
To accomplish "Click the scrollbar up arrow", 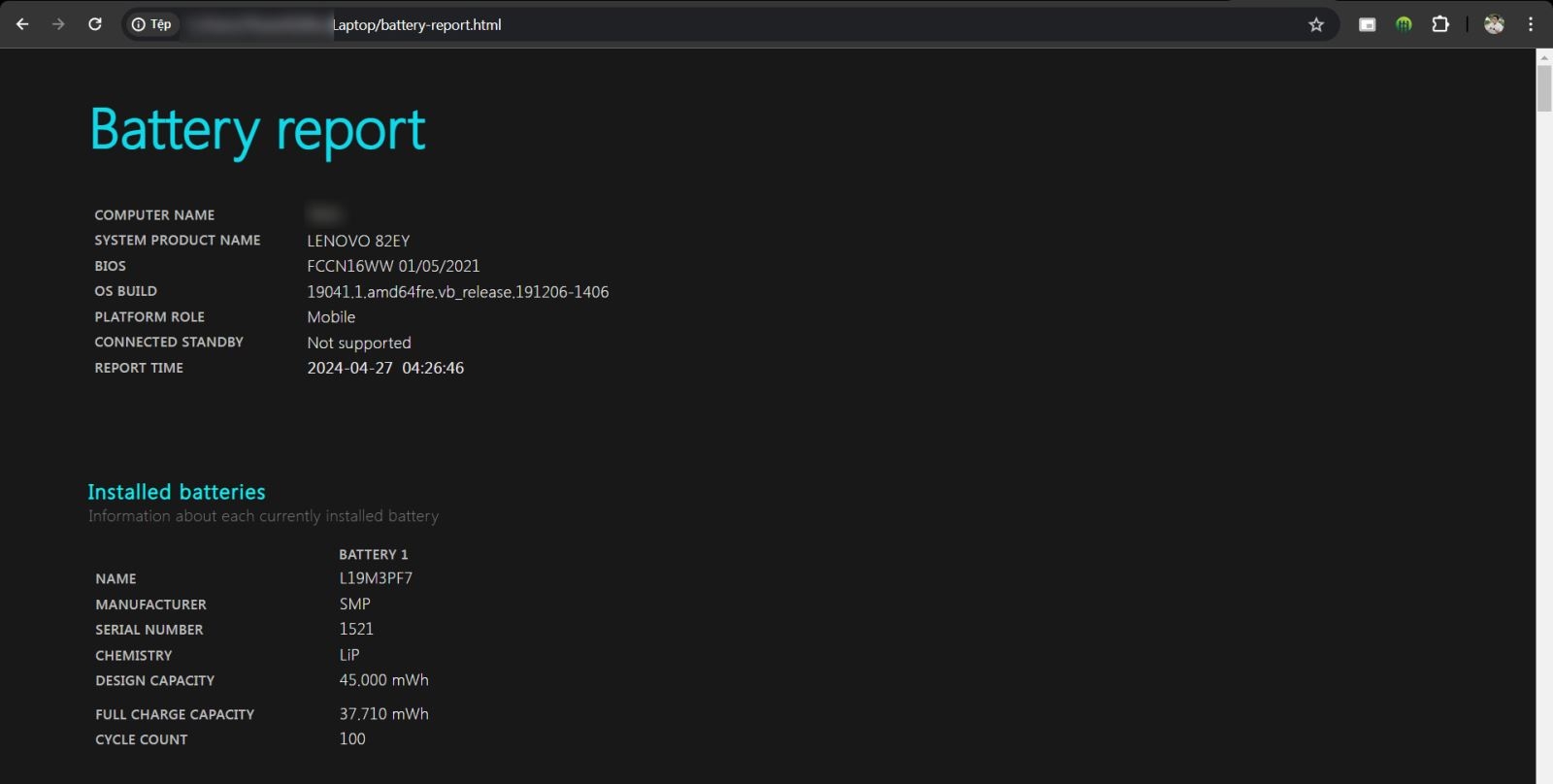I will pyautogui.click(x=1544, y=57).
